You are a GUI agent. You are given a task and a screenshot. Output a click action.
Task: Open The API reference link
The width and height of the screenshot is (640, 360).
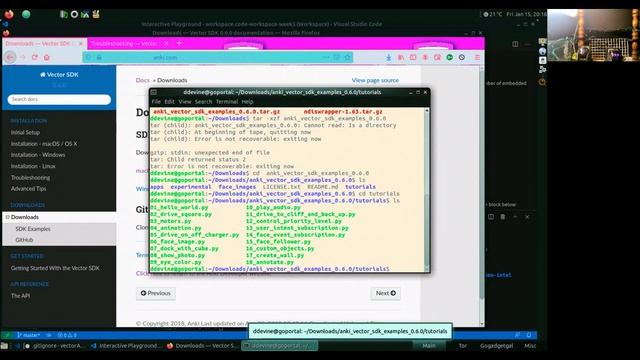click(20, 296)
